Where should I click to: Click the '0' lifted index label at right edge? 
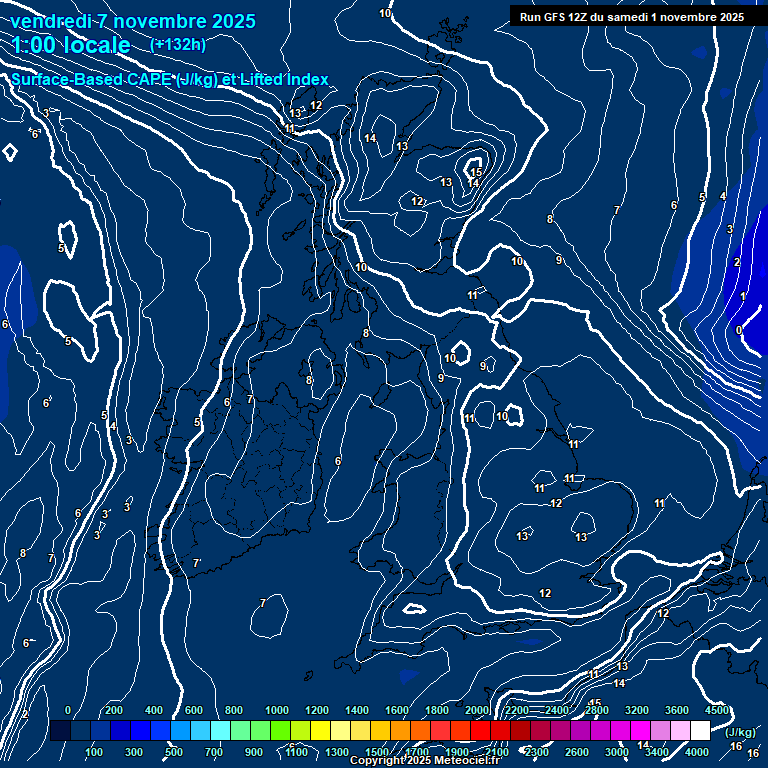(738, 330)
